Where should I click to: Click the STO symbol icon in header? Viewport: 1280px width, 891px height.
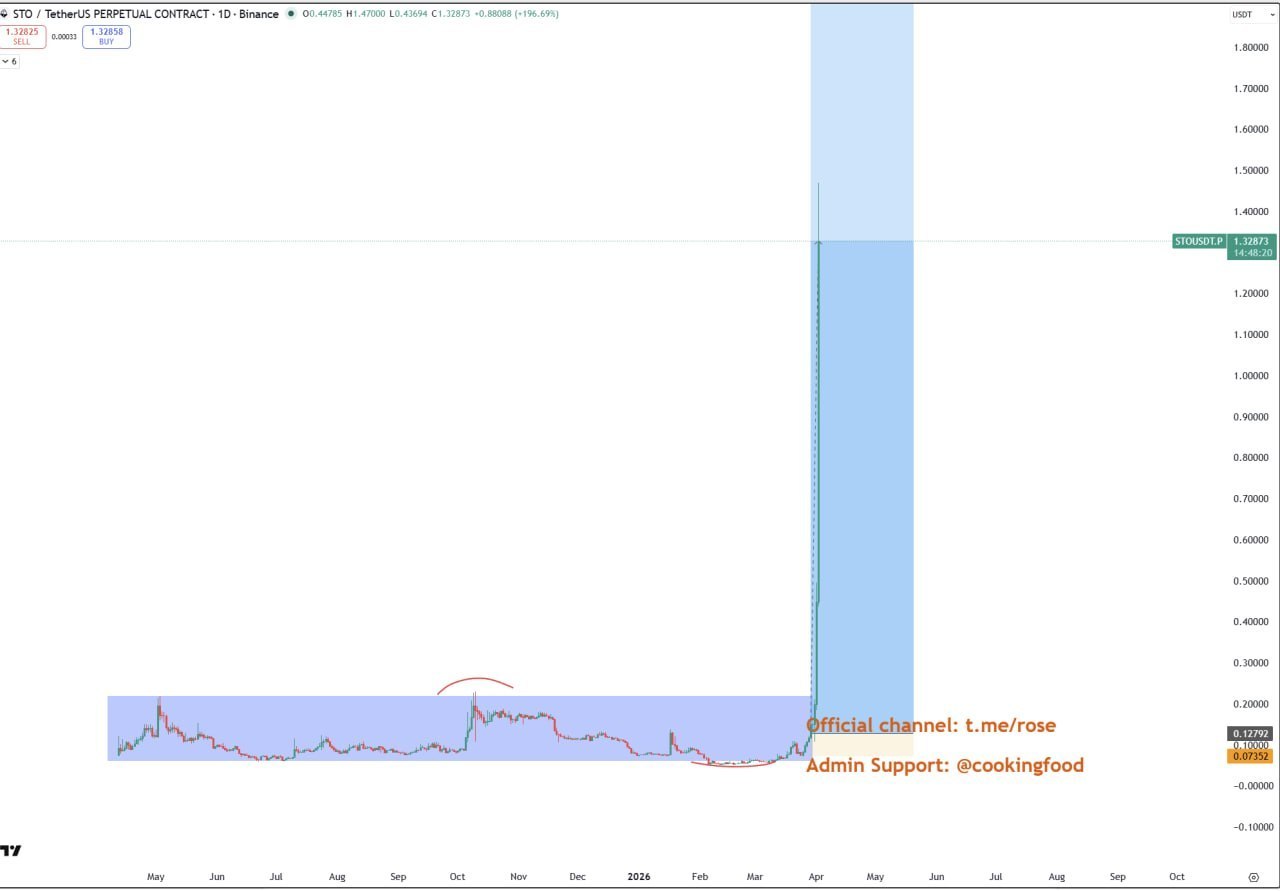pyautogui.click(x=5, y=14)
